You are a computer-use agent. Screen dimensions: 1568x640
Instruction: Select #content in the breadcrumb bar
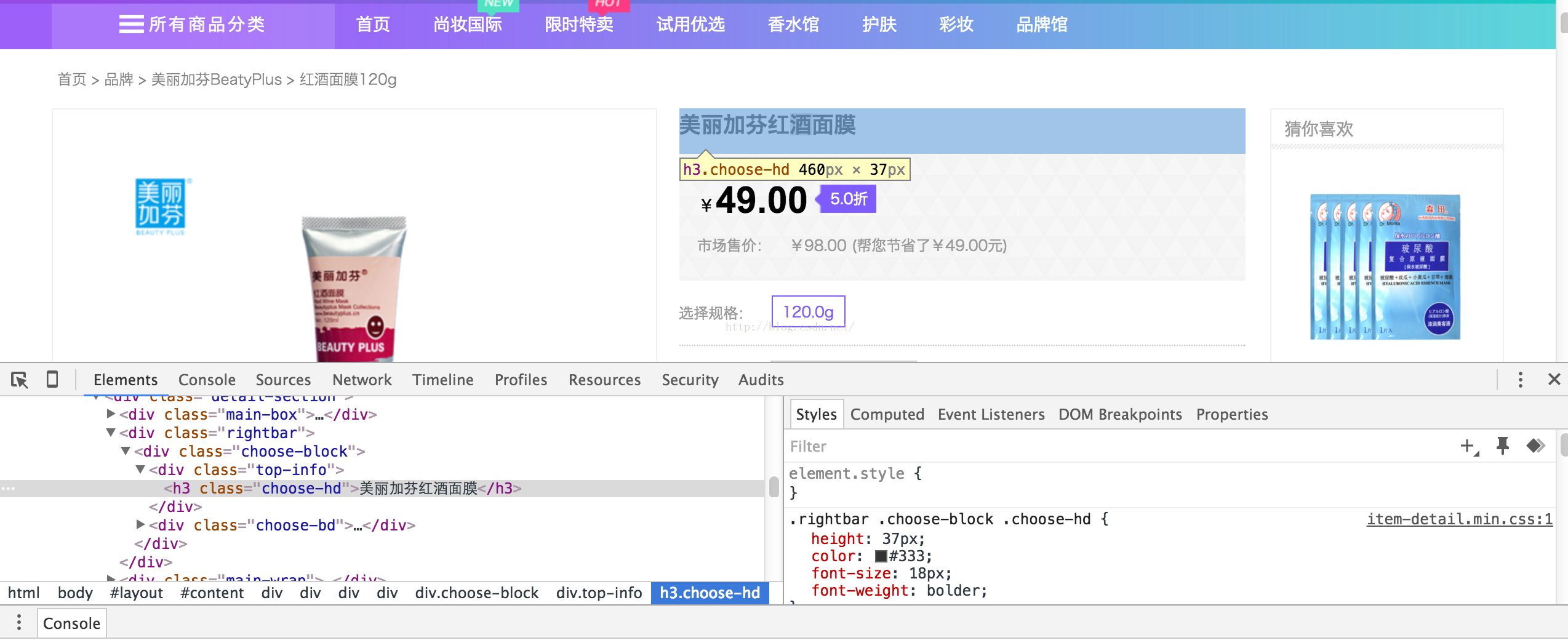212,593
